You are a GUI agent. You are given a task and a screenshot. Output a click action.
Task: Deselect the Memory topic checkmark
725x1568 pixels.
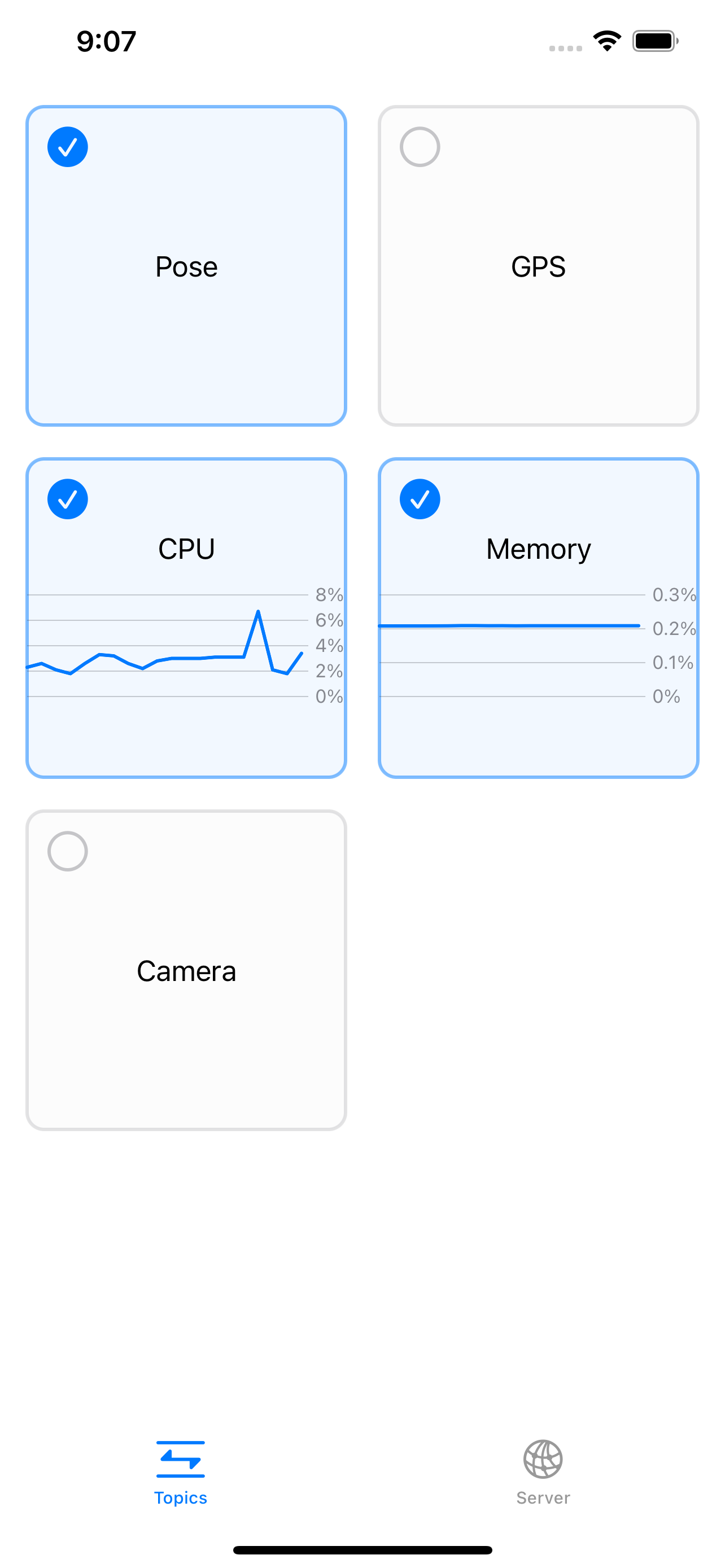(x=420, y=499)
